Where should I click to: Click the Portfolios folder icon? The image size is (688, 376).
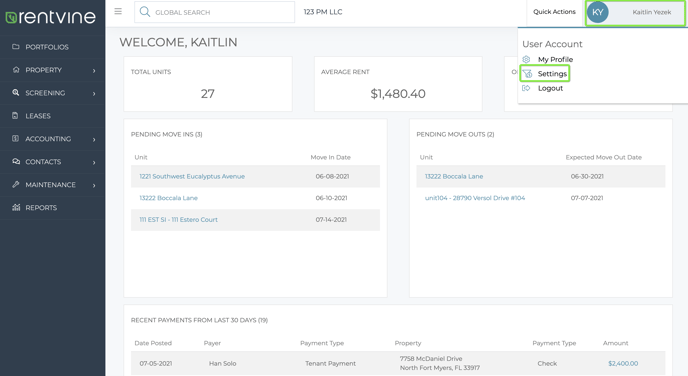point(16,47)
